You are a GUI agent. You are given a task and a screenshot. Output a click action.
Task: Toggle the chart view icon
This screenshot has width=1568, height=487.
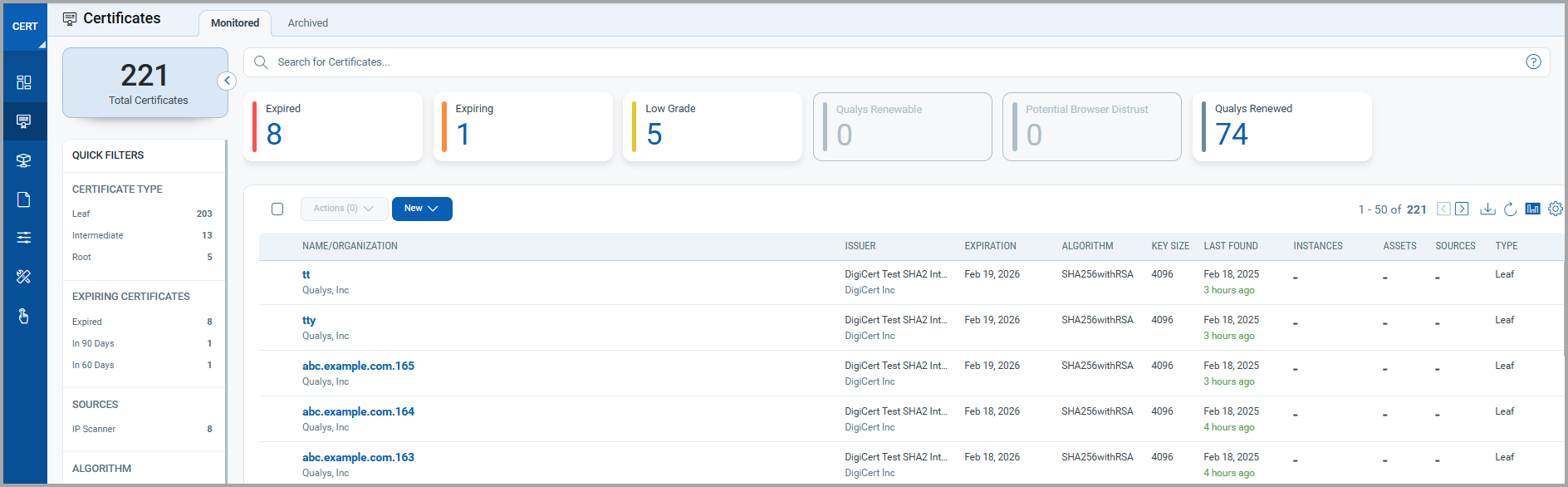tap(1532, 209)
